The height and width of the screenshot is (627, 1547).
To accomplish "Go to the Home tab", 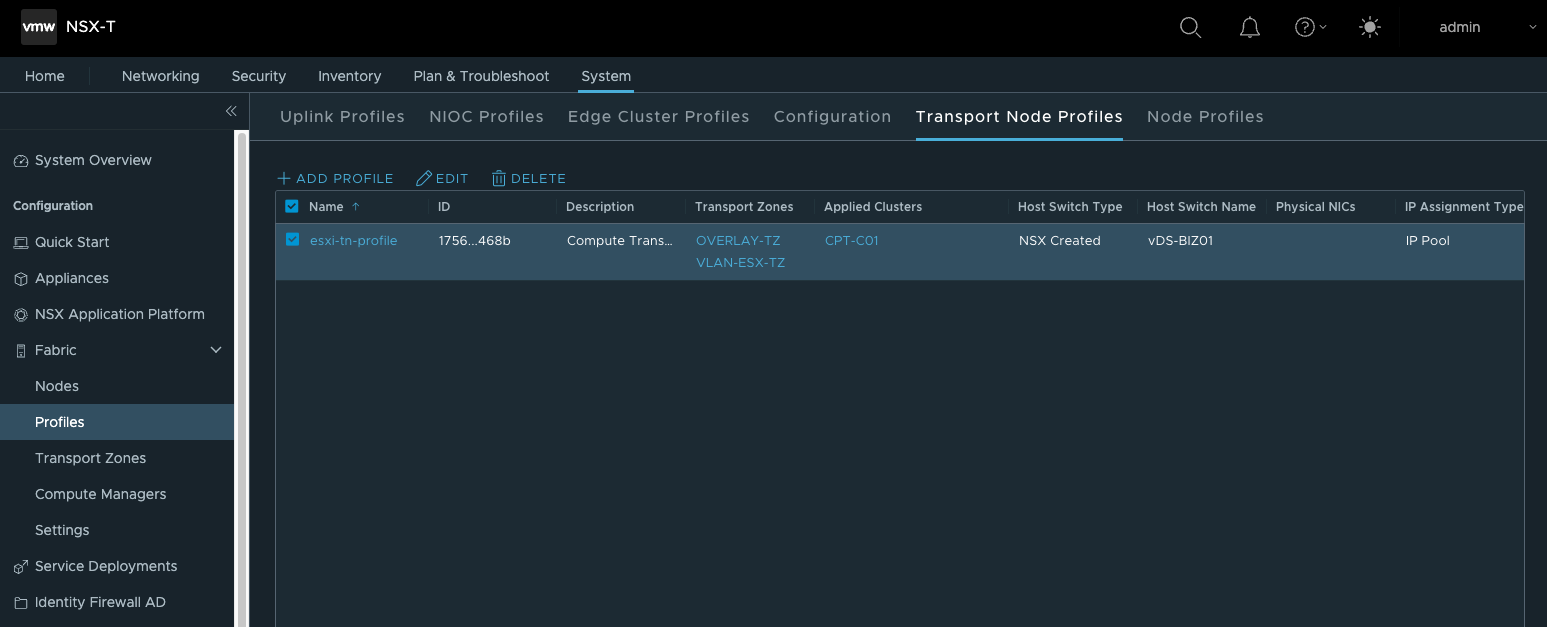I will [x=45, y=76].
